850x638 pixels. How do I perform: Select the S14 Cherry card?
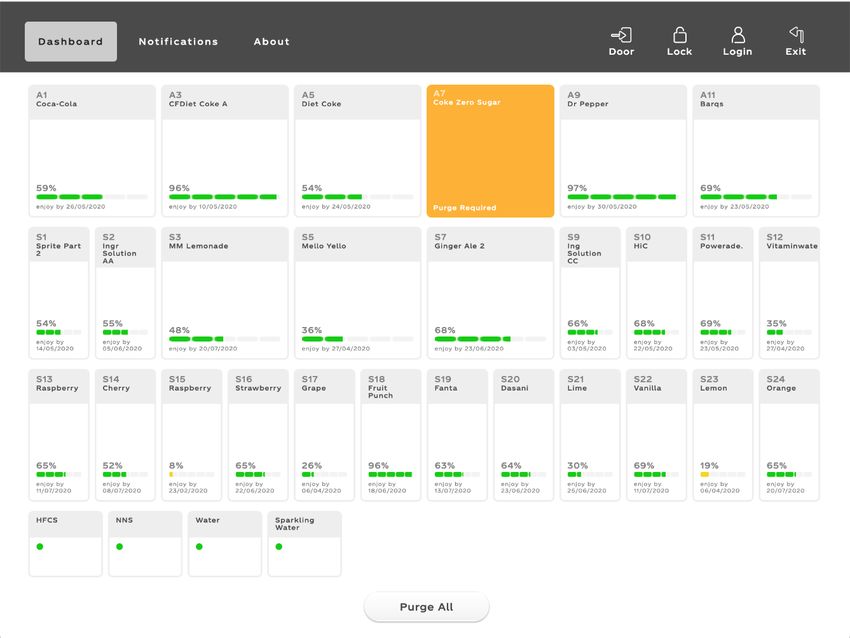pos(125,435)
